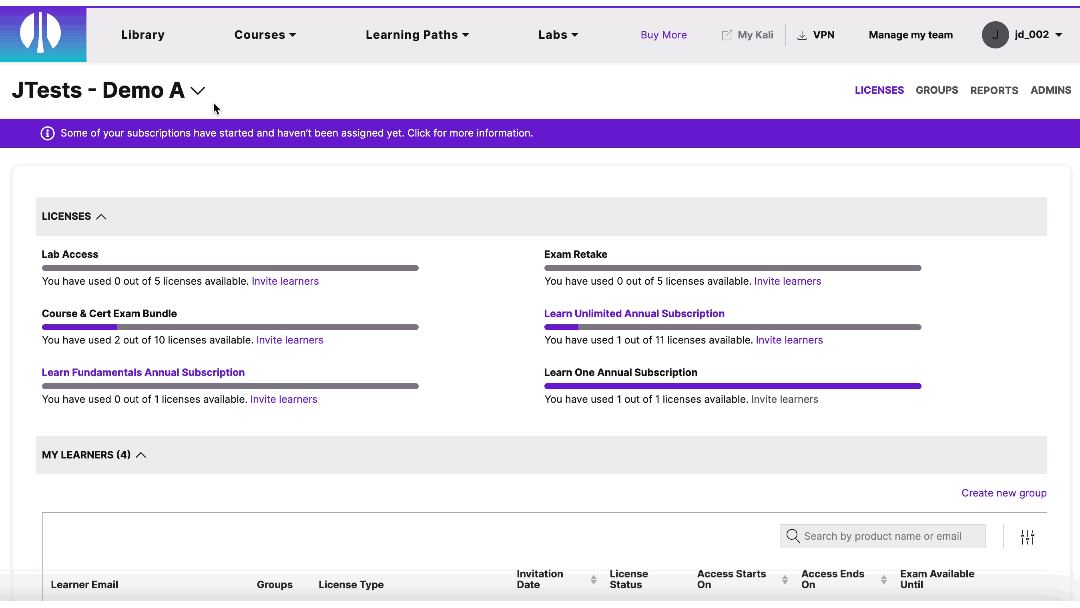Expand the JTests - Demo A team dropdown
The width and height of the screenshot is (1080, 608).
coord(197,90)
